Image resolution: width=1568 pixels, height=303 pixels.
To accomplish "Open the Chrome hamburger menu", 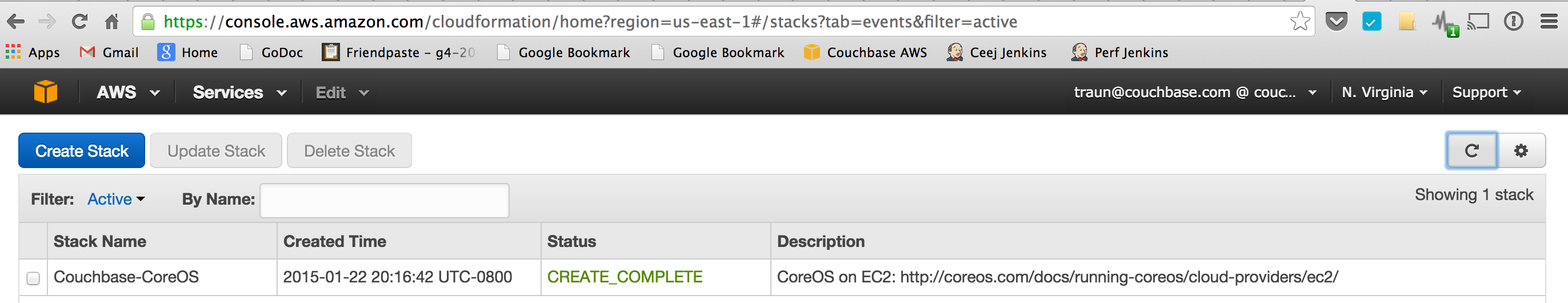I will (x=1549, y=21).
